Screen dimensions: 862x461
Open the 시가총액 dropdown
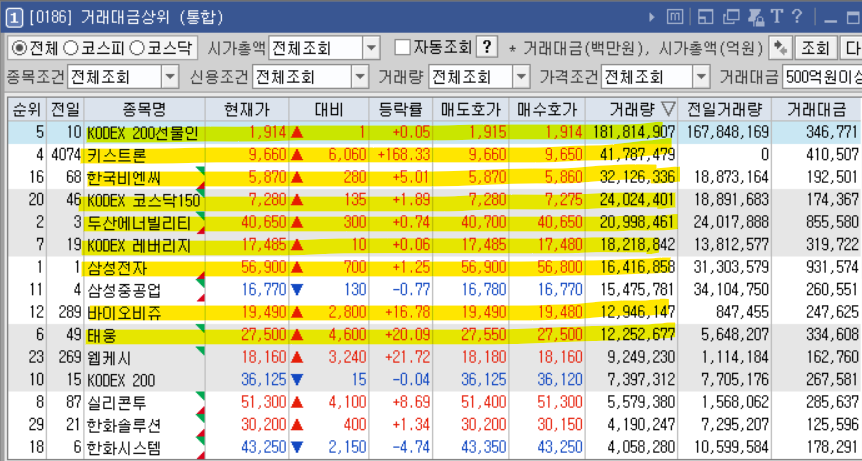tap(372, 48)
